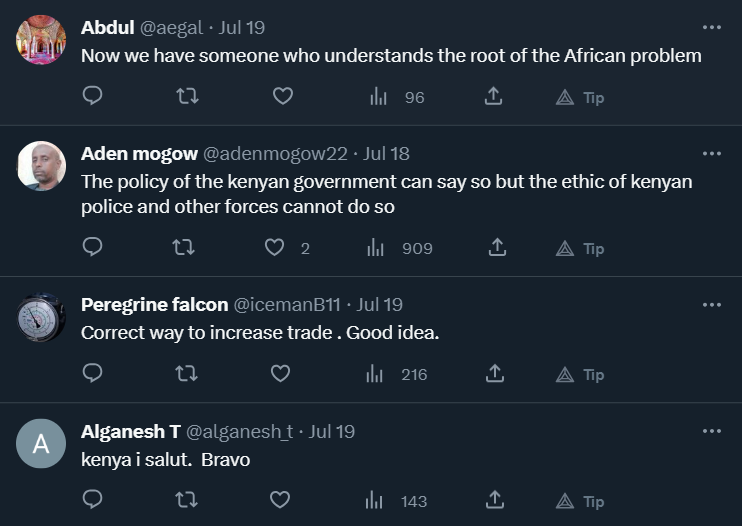Retweet Alganesh T's tweet
Screen dimensions: 742x526
coord(186,501)
